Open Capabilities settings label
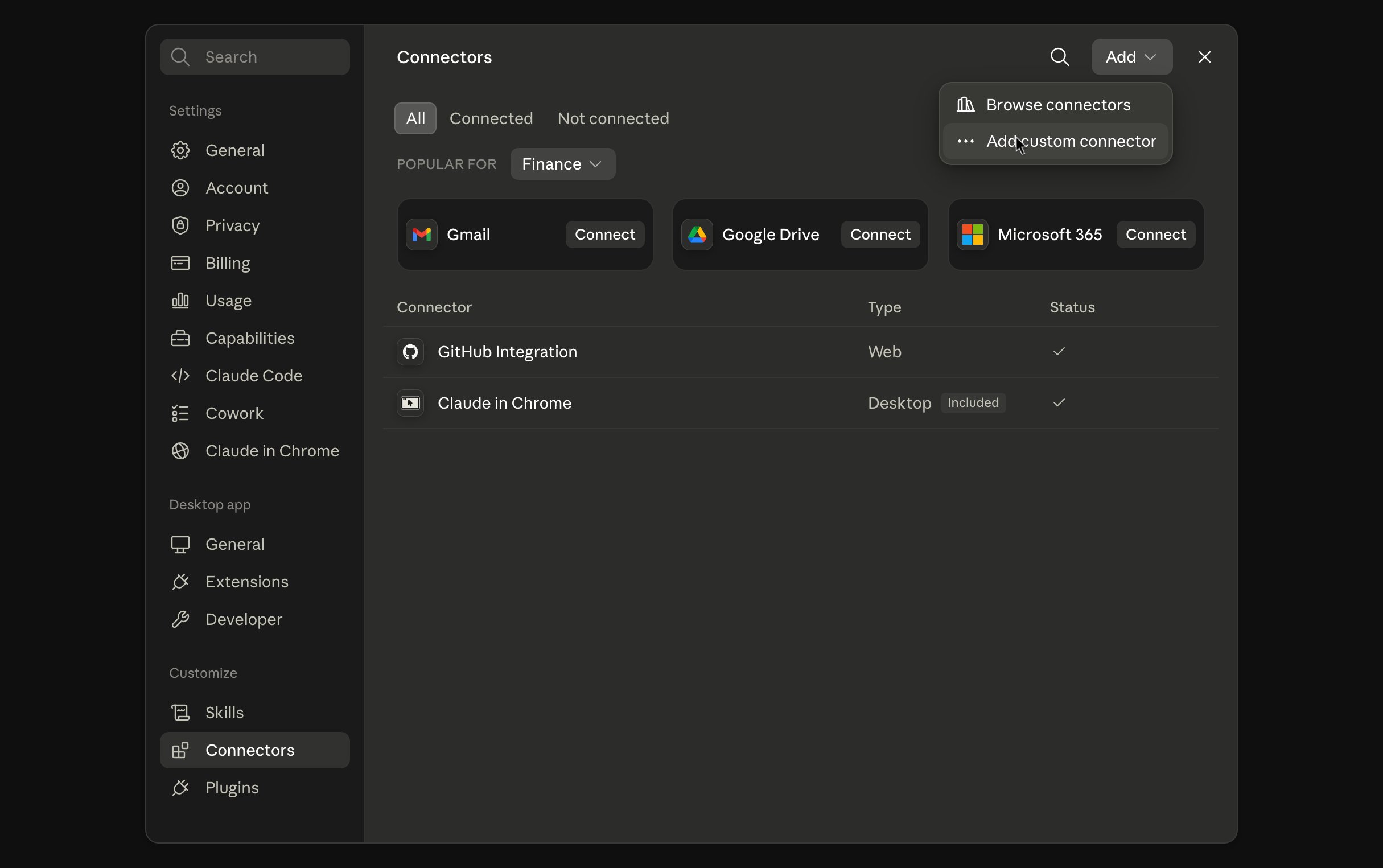 (250, 338)
